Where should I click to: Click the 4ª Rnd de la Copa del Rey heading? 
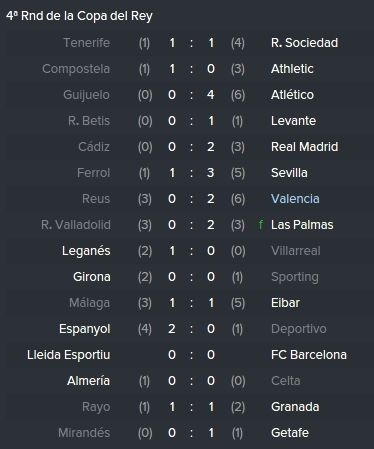79,16
